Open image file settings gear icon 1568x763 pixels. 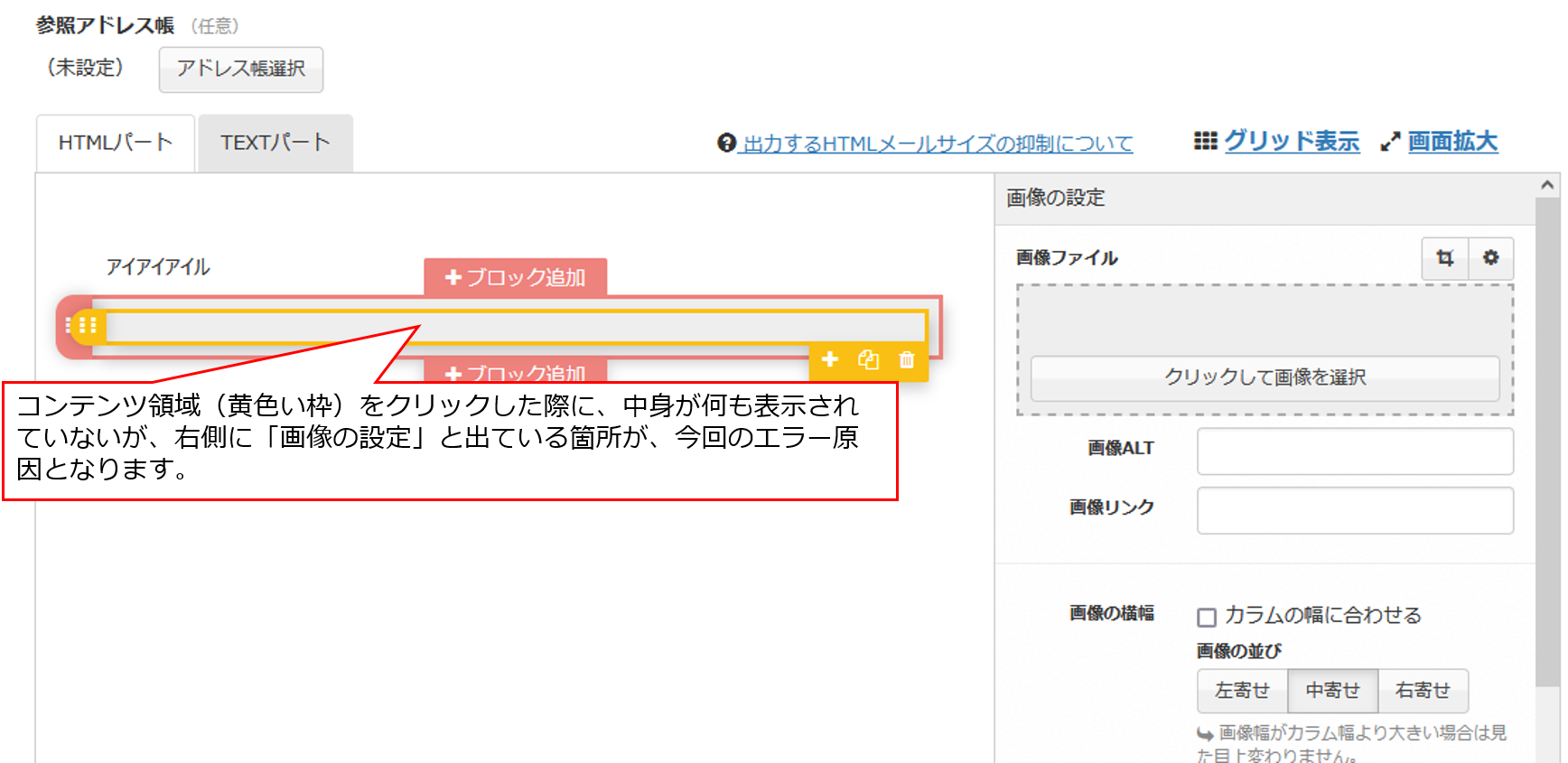click(x=1490, y=258)
